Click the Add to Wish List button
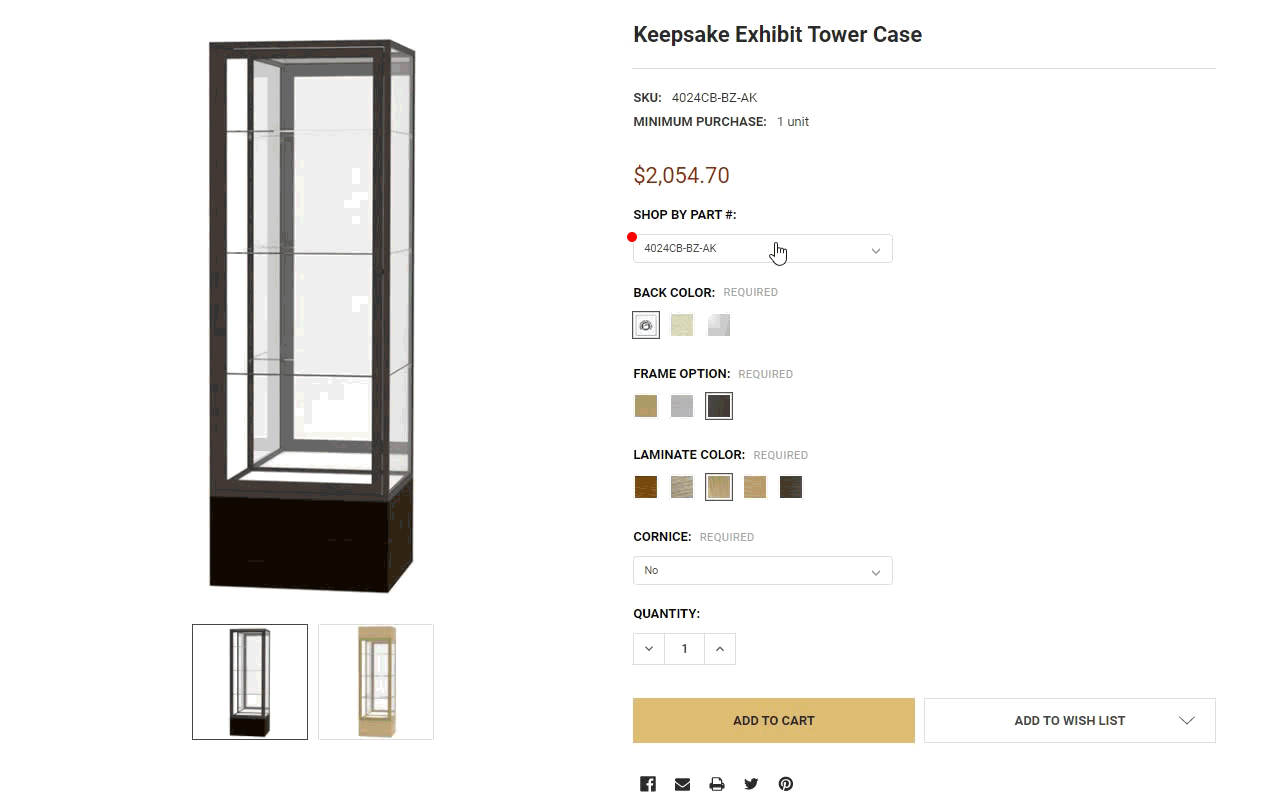1280x800 pixels. point(1069,721)
